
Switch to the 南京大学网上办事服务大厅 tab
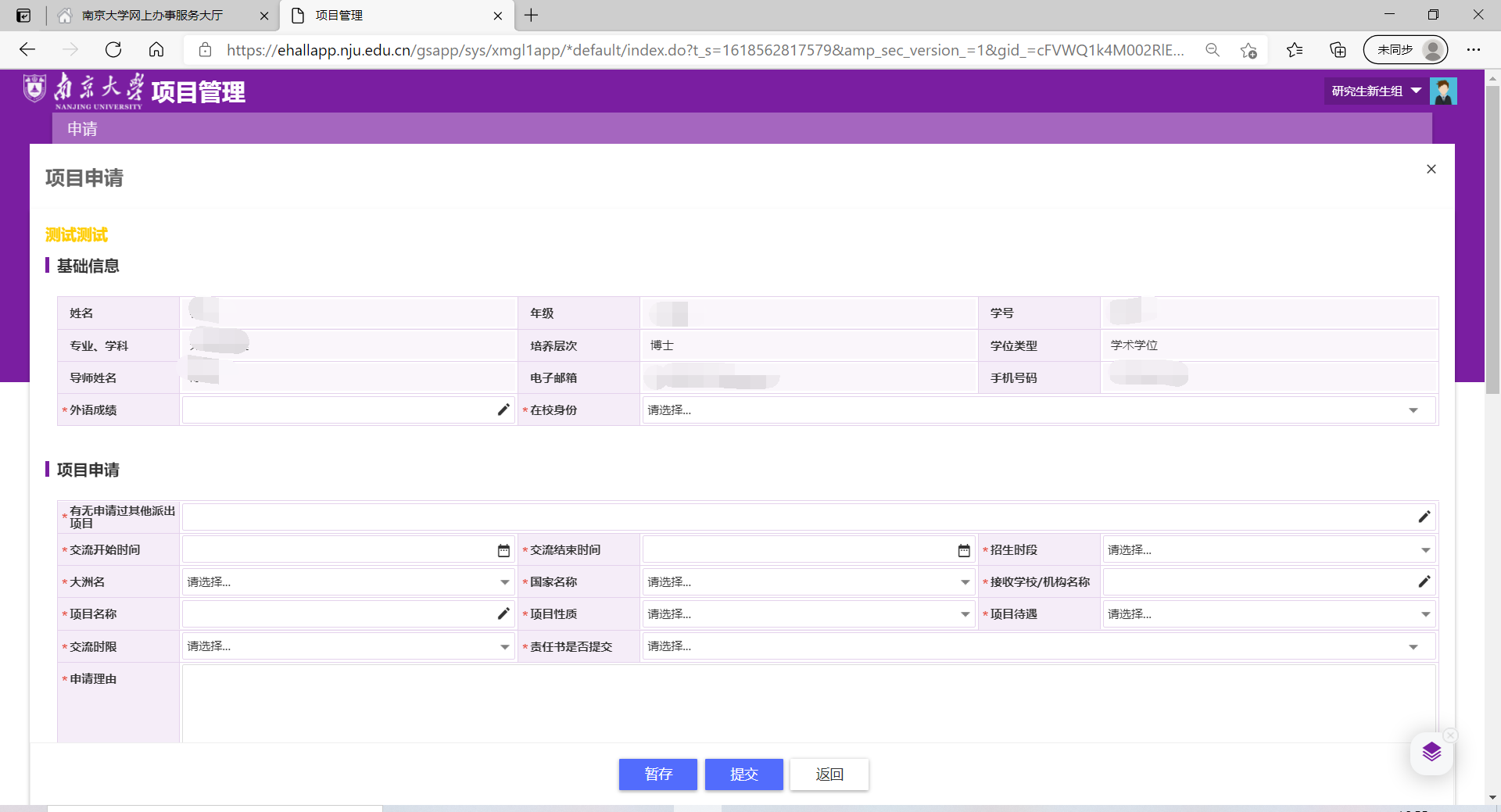click(152, 16)
